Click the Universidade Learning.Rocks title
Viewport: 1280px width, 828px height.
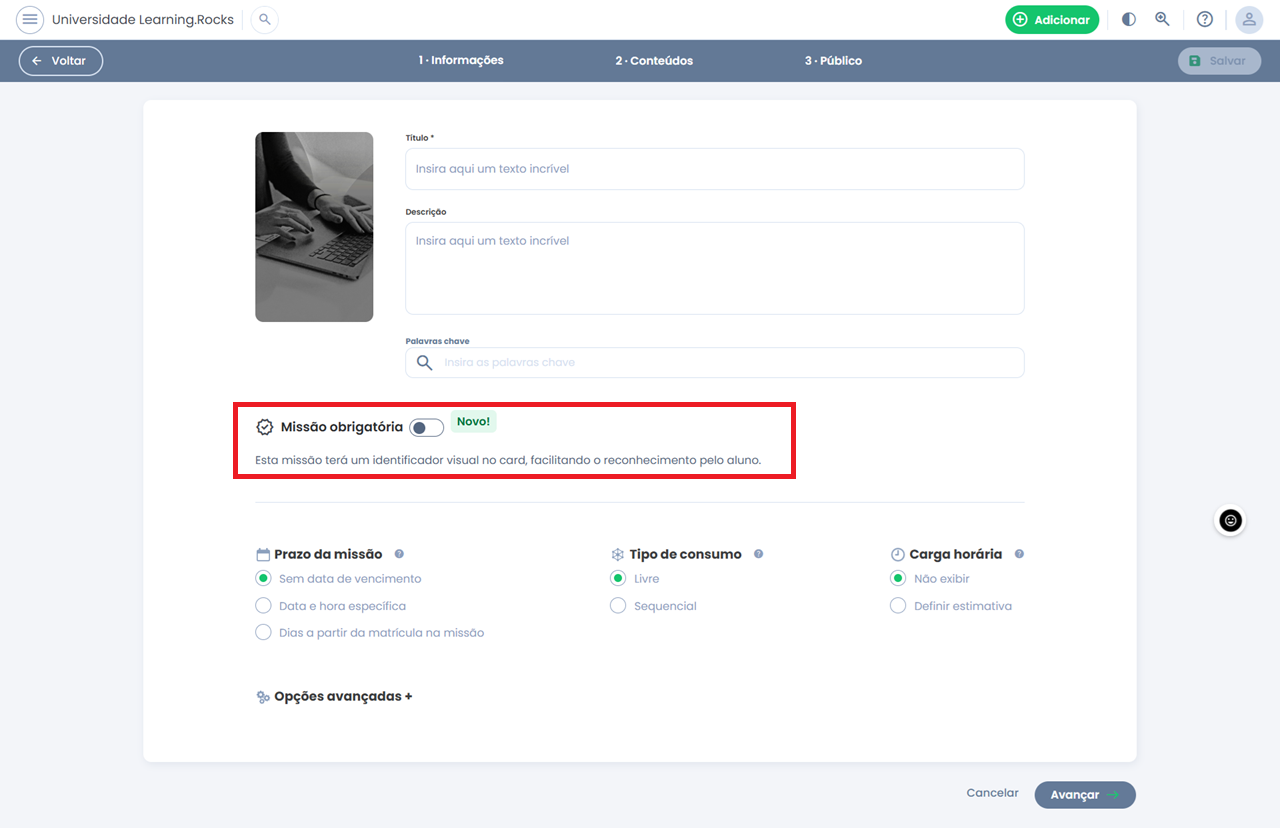pos(142,19)
